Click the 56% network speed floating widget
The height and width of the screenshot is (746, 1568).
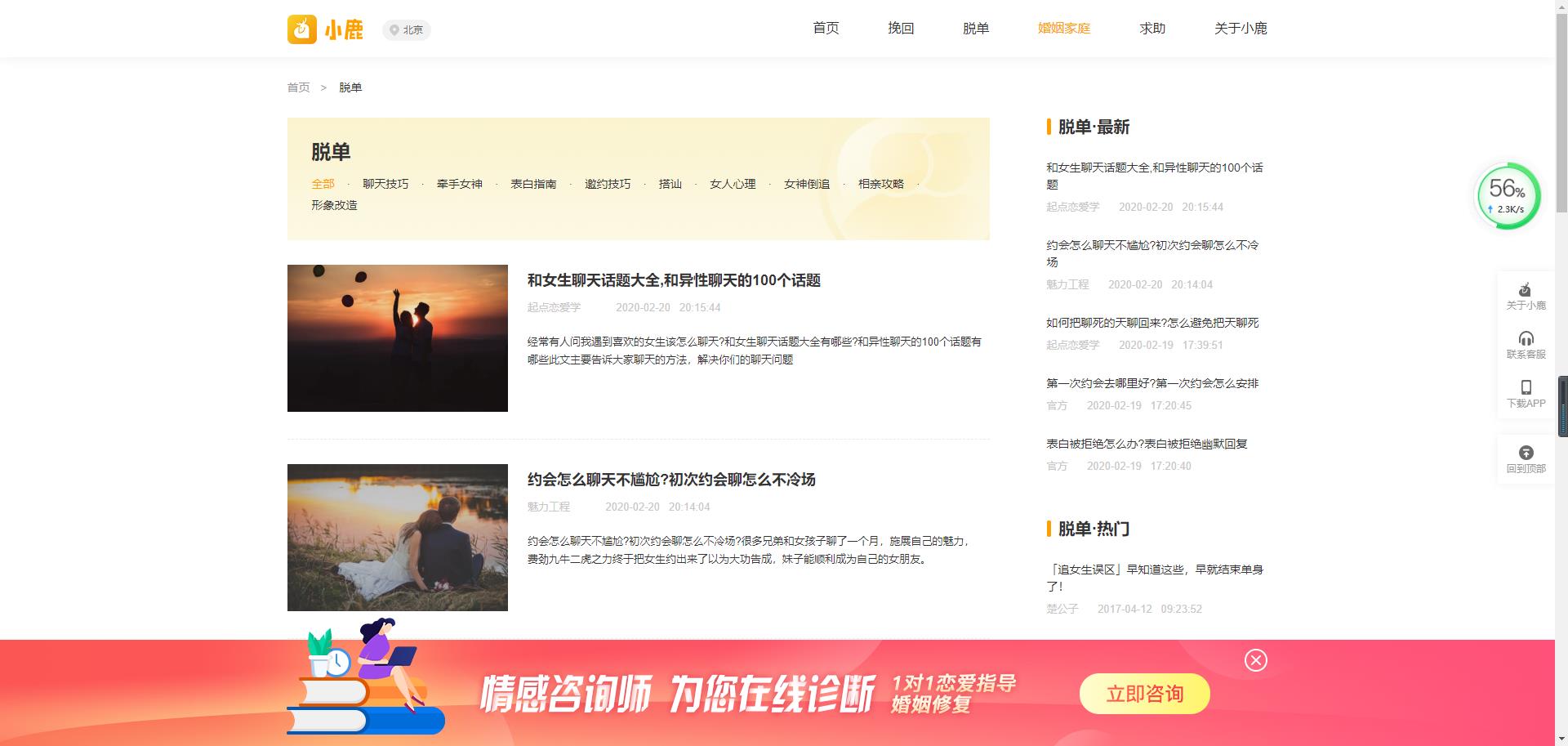click(x=1508, y=196)
